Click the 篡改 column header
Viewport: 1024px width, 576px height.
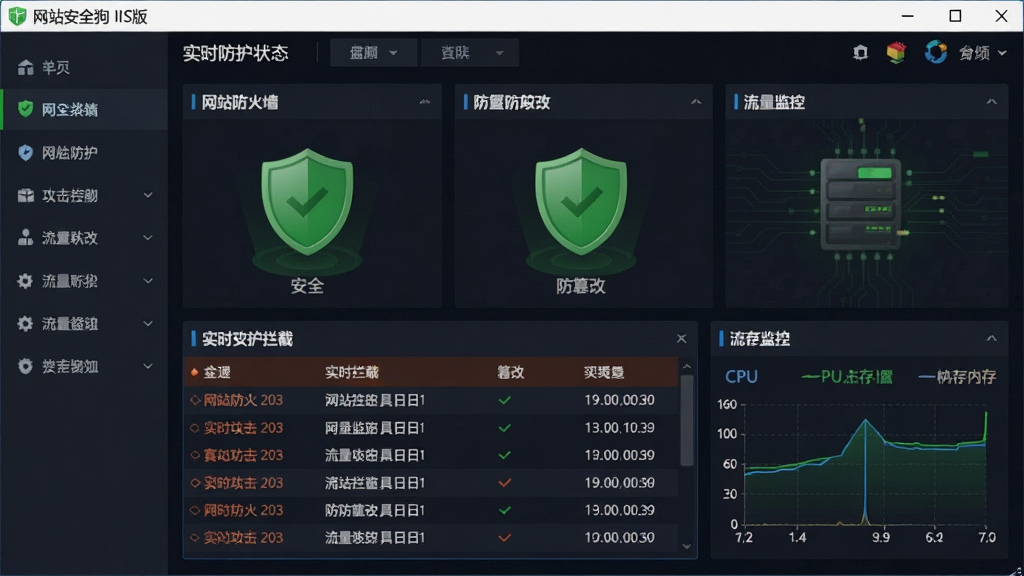point(511,372)
